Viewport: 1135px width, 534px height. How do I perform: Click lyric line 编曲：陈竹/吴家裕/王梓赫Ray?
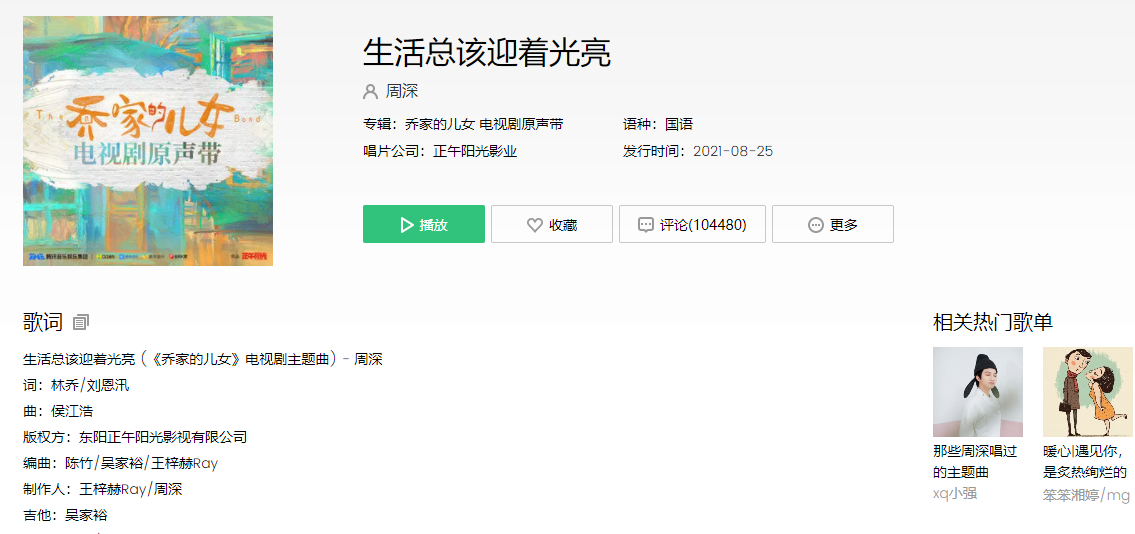[120, 463]
